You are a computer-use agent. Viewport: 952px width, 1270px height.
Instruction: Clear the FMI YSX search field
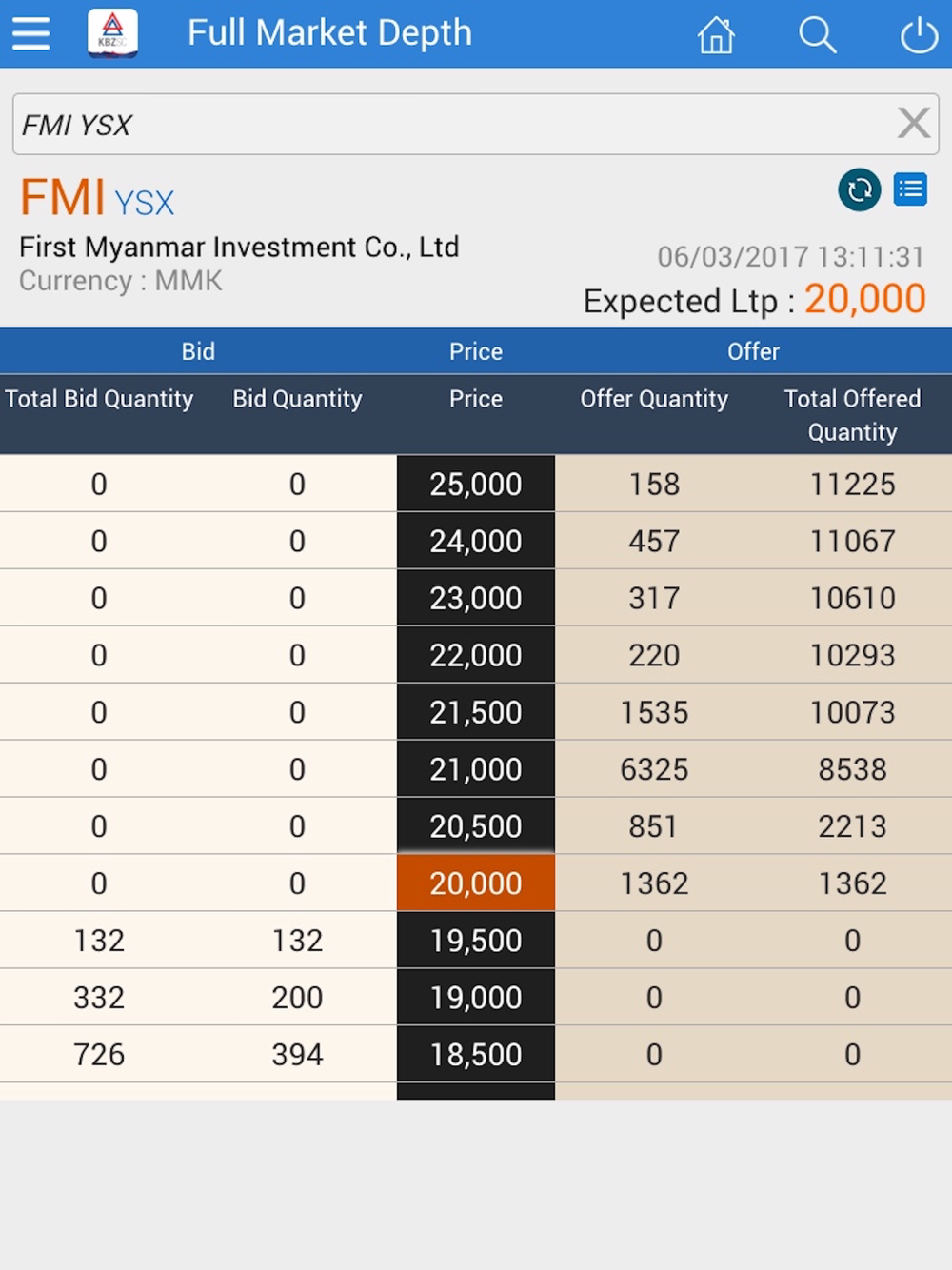914,123
